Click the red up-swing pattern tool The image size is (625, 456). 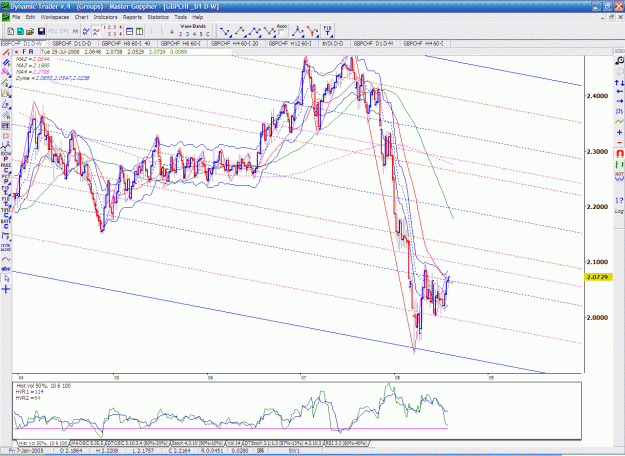pyautogui.click(x=240, y=31)
